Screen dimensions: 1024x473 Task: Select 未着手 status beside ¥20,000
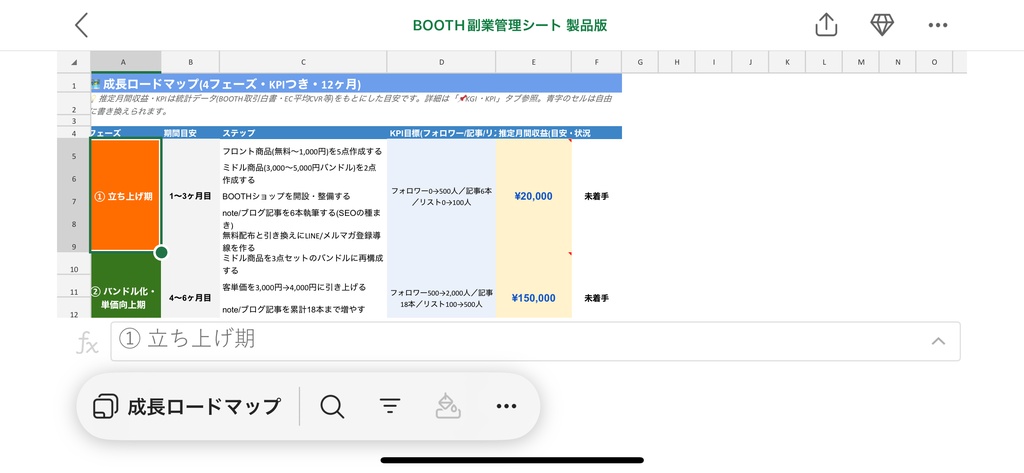(596, 196)
